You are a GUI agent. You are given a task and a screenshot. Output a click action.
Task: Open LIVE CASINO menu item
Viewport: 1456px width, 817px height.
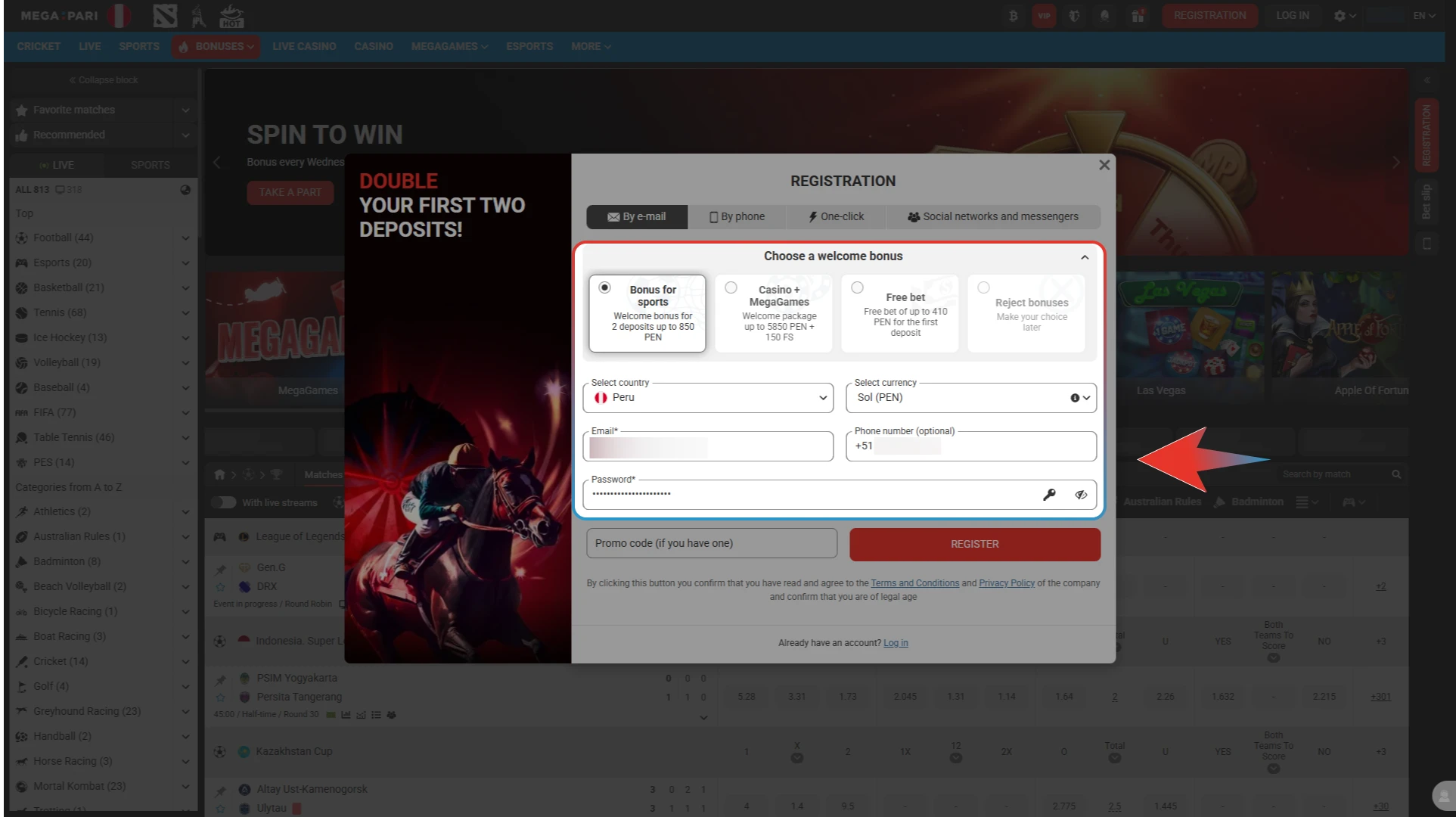coord(304,46)
